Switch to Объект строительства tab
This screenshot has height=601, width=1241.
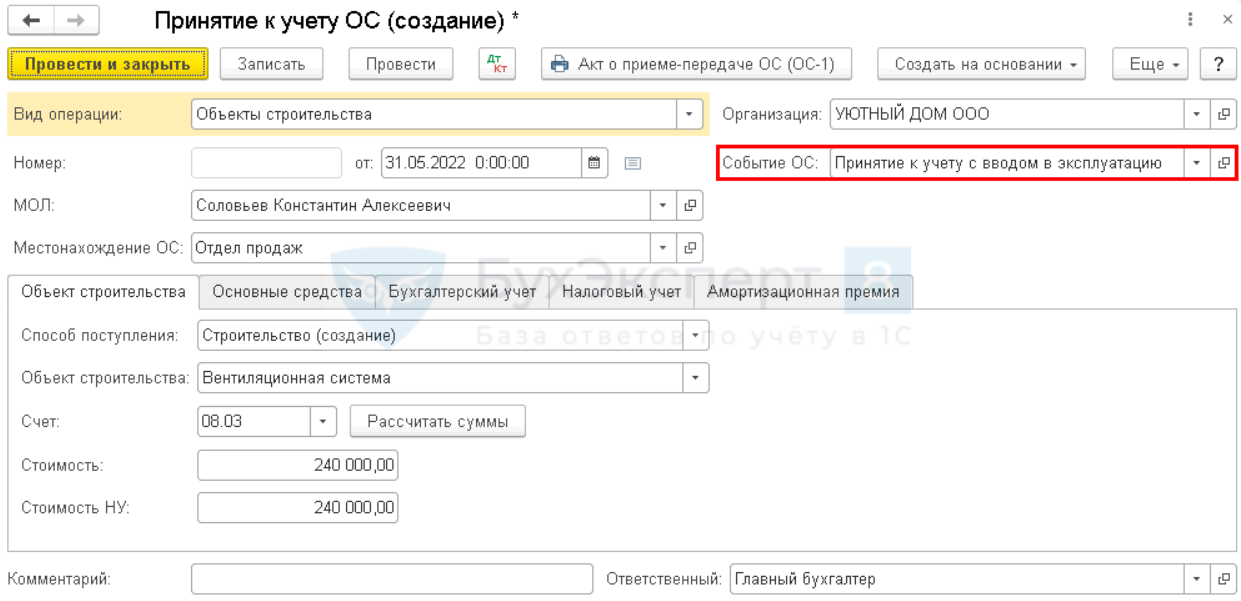pos(103,292)
